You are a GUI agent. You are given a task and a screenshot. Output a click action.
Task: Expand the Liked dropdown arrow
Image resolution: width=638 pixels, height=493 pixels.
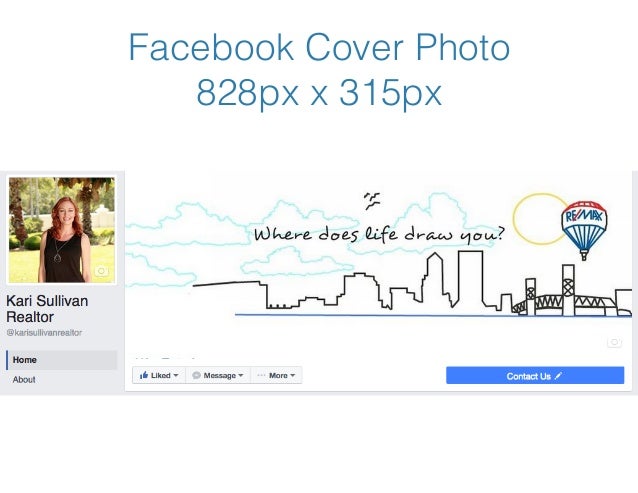pyautogui.click(x=176, y=375)
